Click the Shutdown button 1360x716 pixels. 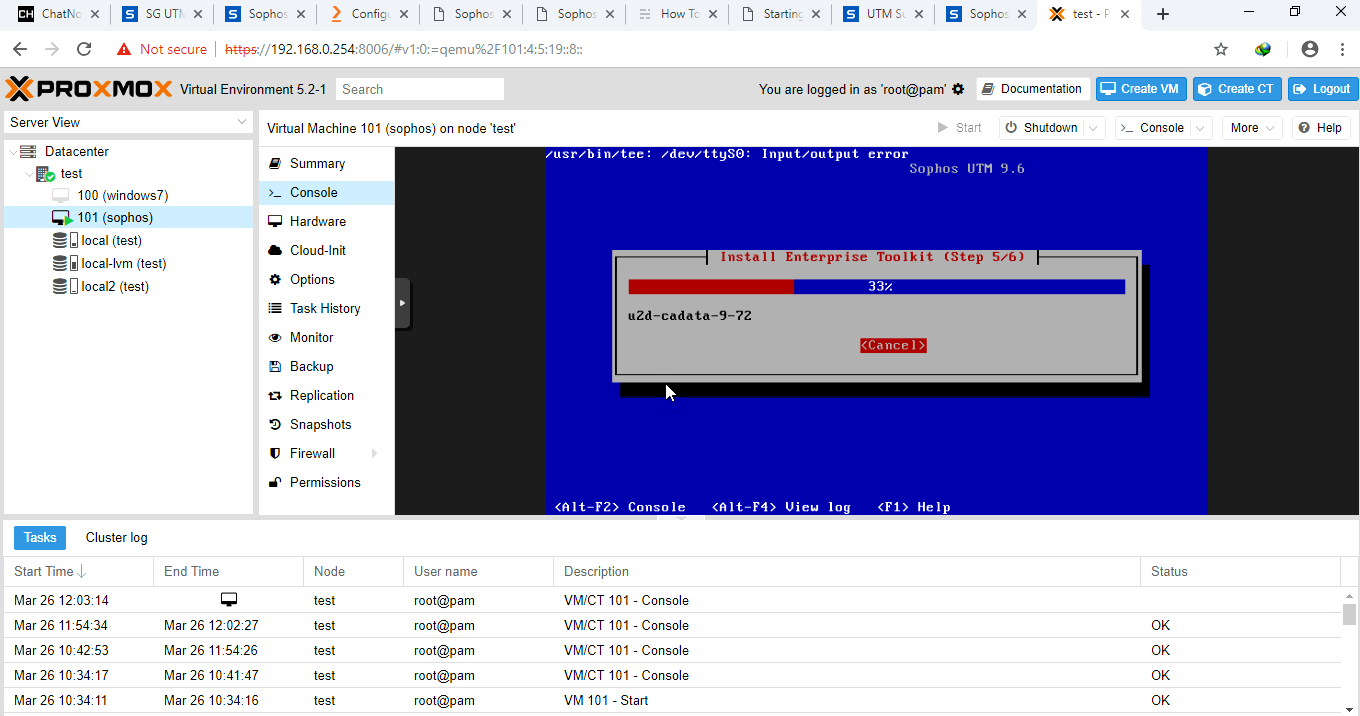click(1040, 128)
